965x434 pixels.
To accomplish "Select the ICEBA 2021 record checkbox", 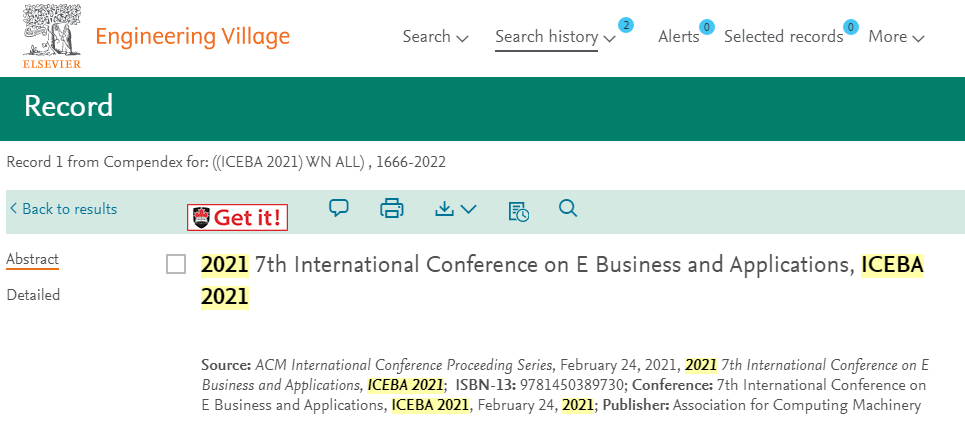I will (176, 265).
